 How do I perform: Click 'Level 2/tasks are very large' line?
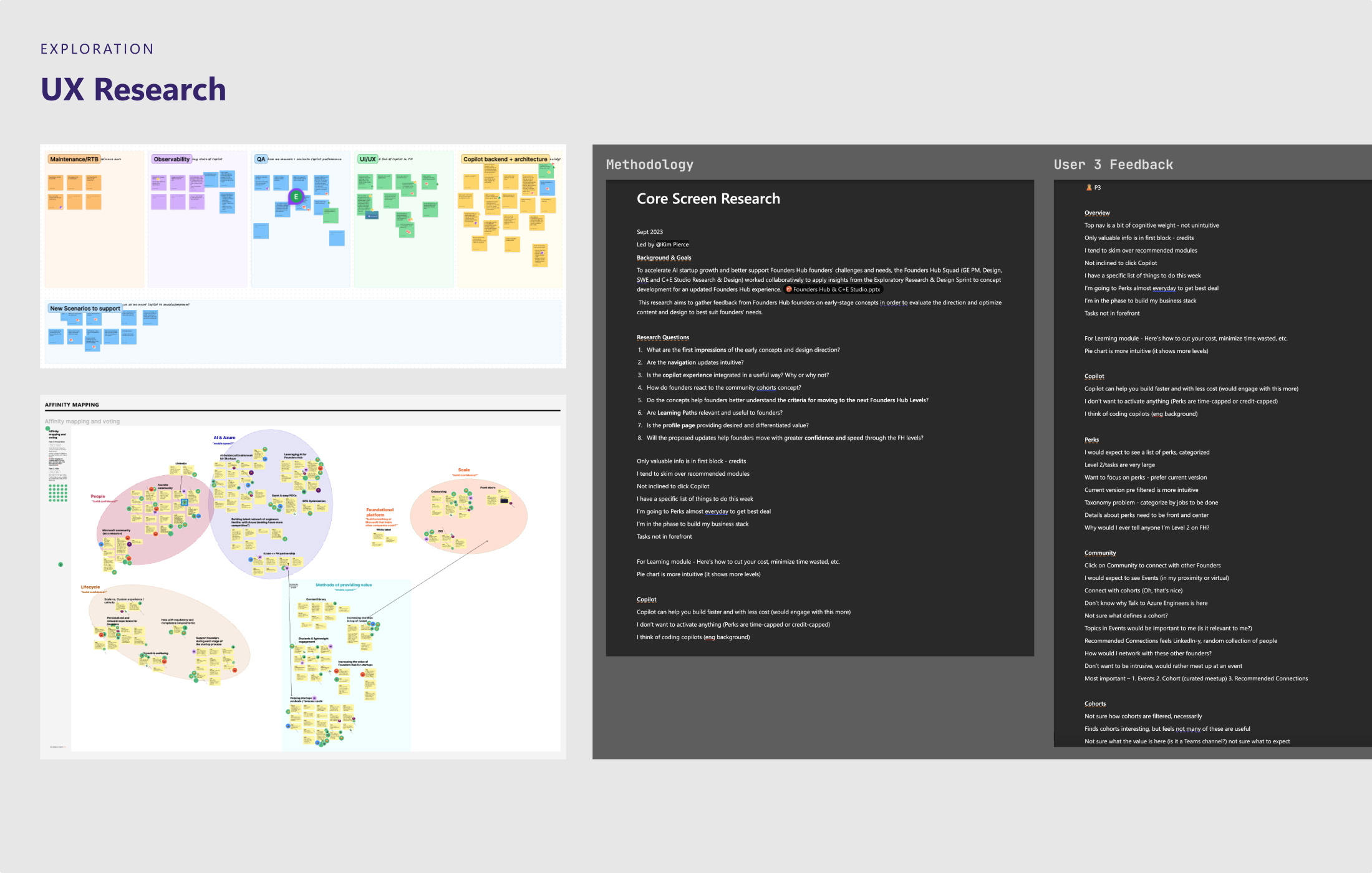click(1119, 465)
